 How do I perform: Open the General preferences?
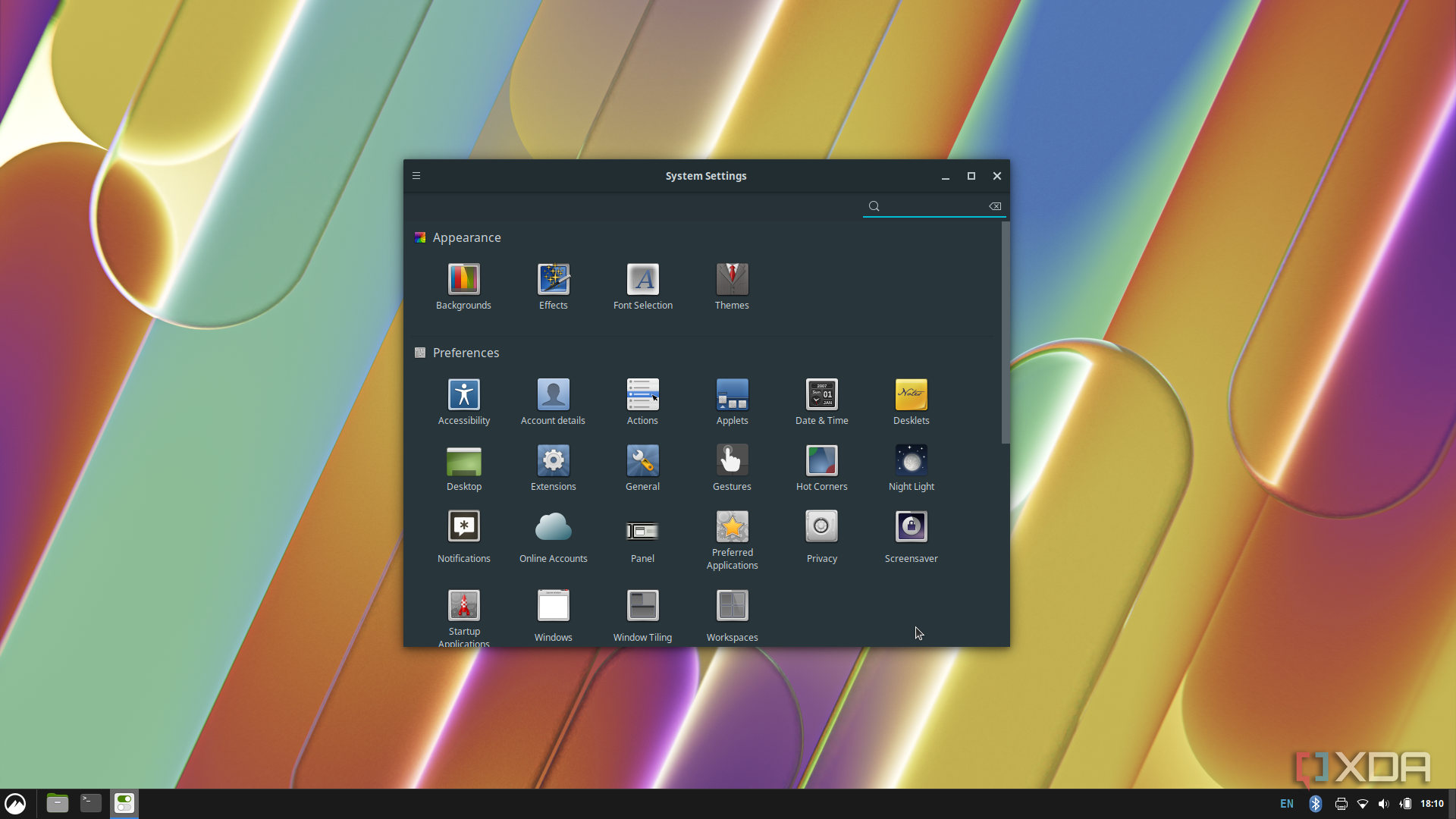[642, 468]
